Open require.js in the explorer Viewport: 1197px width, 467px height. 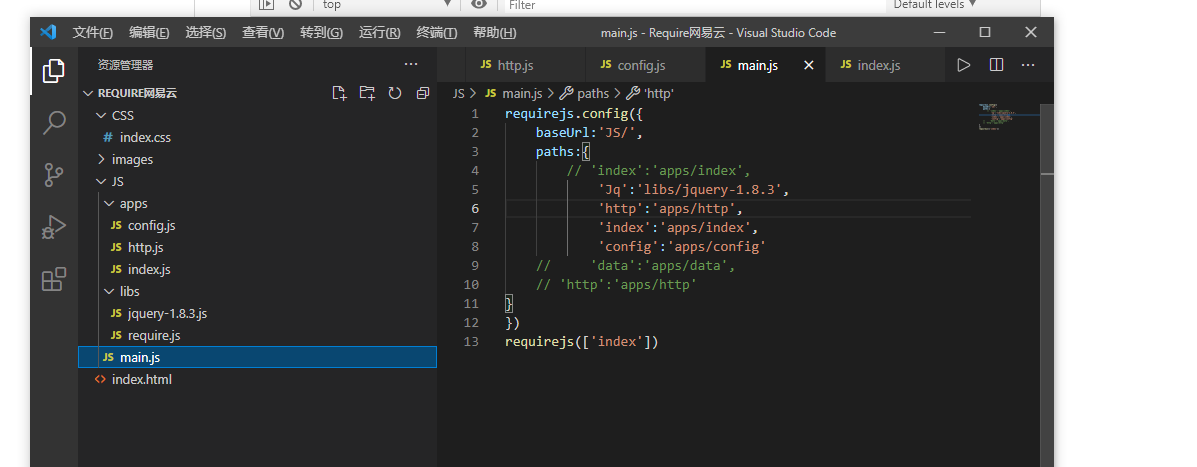(x=257, y=336)
